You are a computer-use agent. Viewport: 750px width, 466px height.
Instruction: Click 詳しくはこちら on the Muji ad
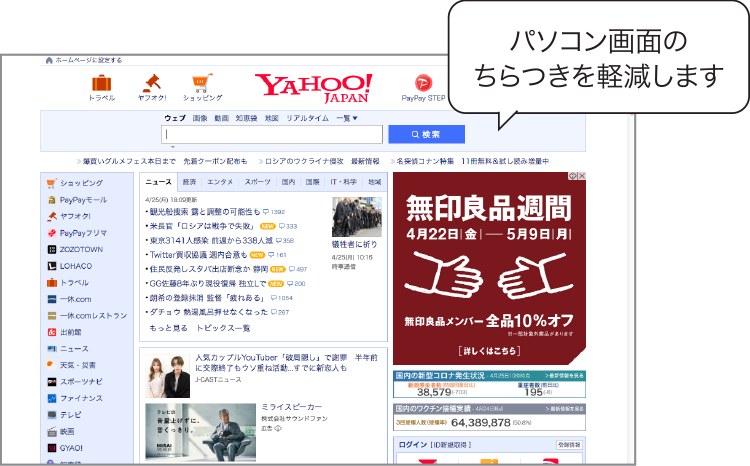(x=489, y=351)
